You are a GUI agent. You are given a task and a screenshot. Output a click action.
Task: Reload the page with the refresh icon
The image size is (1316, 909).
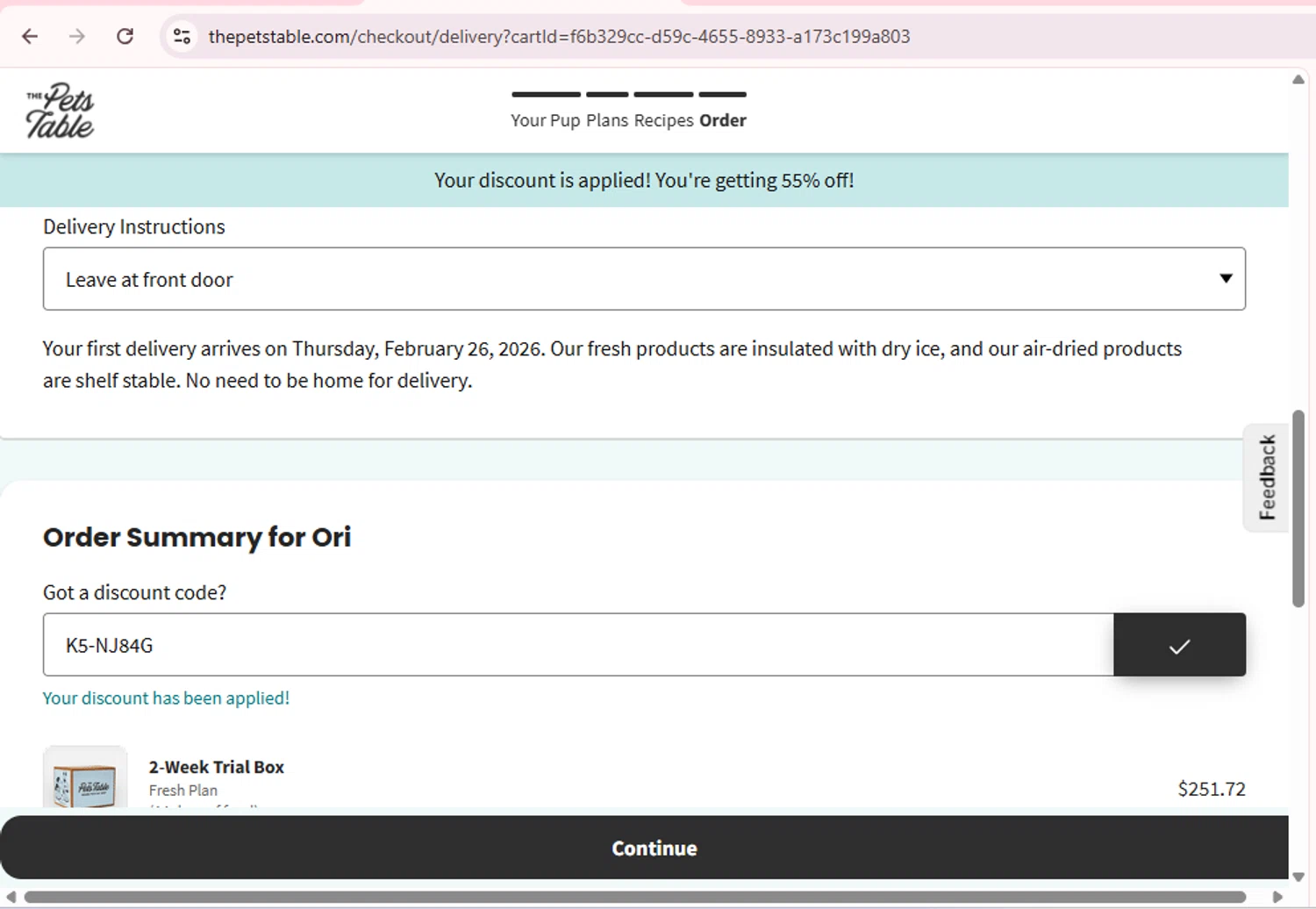coord(125,36)
